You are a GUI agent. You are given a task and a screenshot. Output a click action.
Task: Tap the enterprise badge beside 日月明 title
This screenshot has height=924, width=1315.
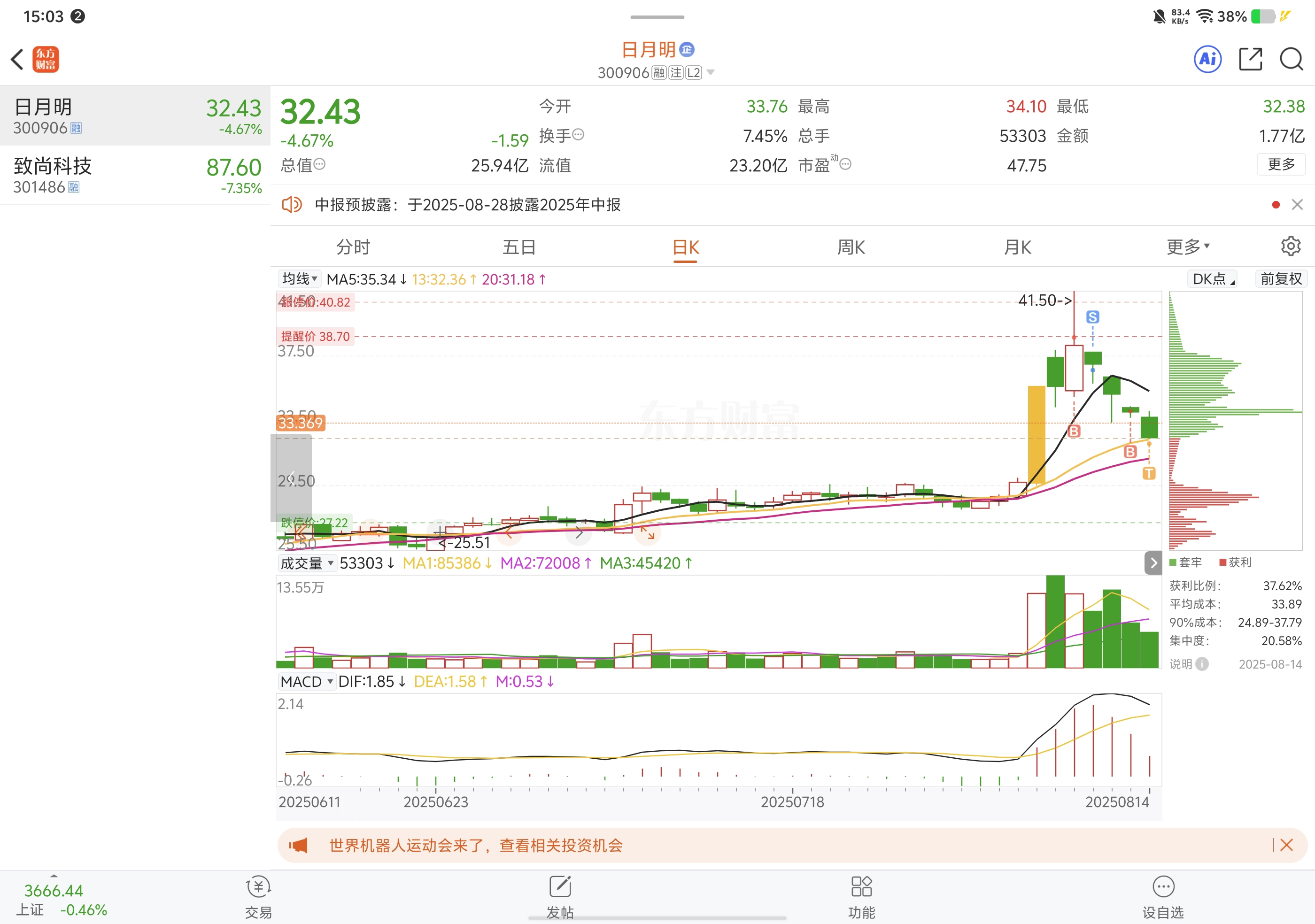(687, 50)
